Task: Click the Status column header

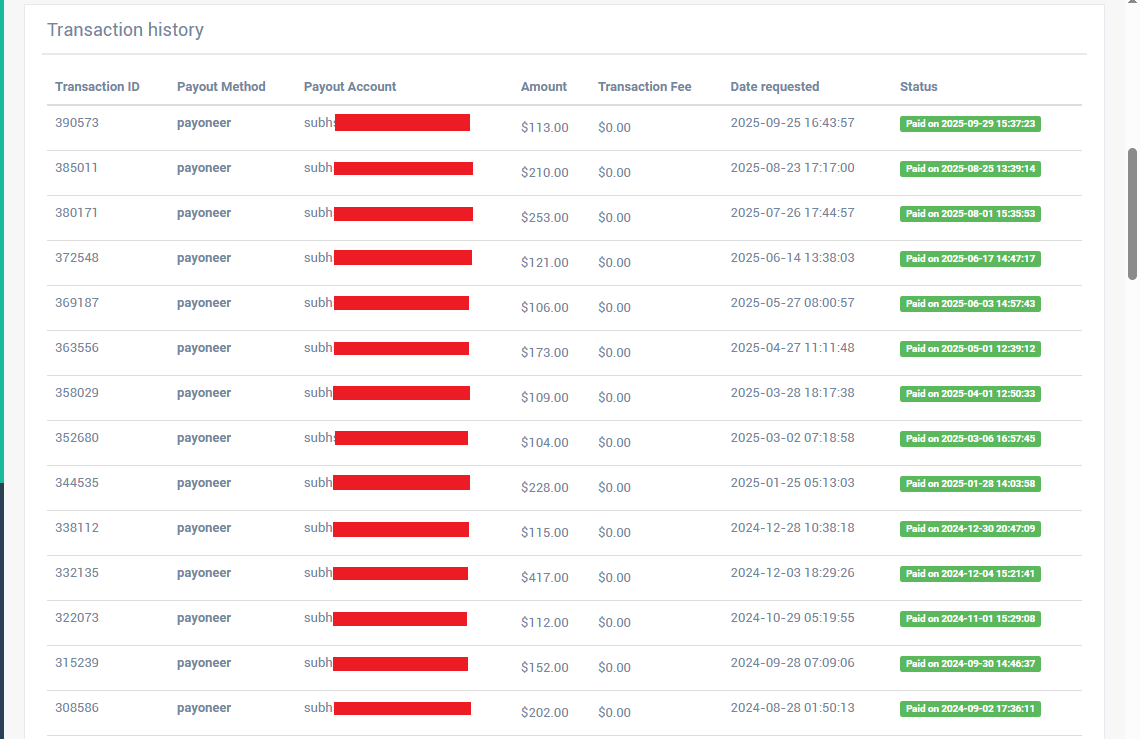Action: (x=918, y=87)
